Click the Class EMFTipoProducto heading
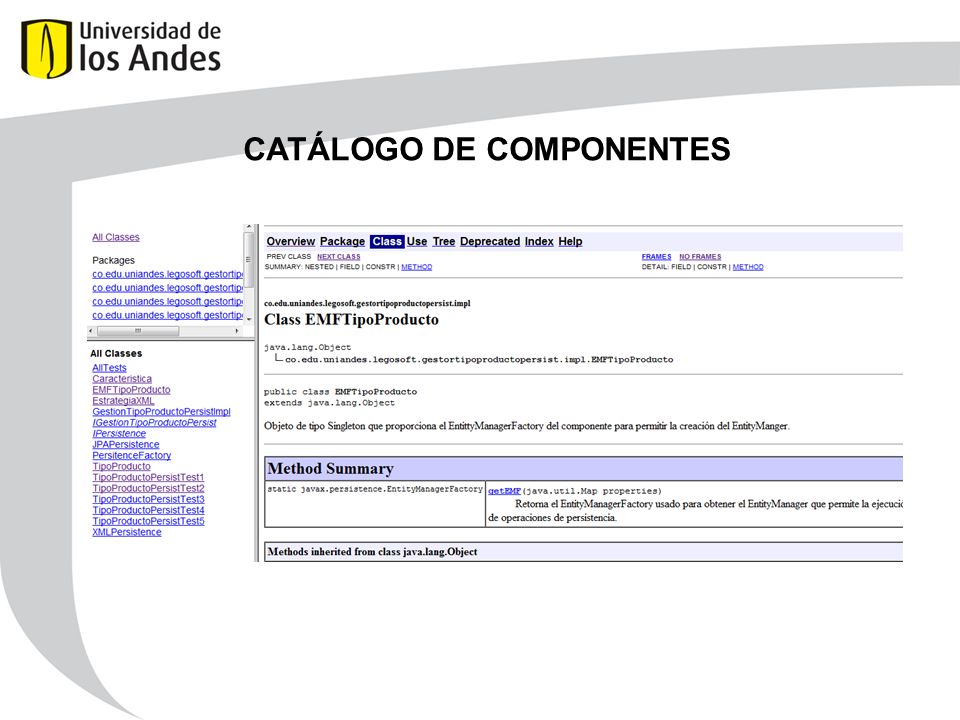Viewport: 960px width, 720px height. coord(351,320)
